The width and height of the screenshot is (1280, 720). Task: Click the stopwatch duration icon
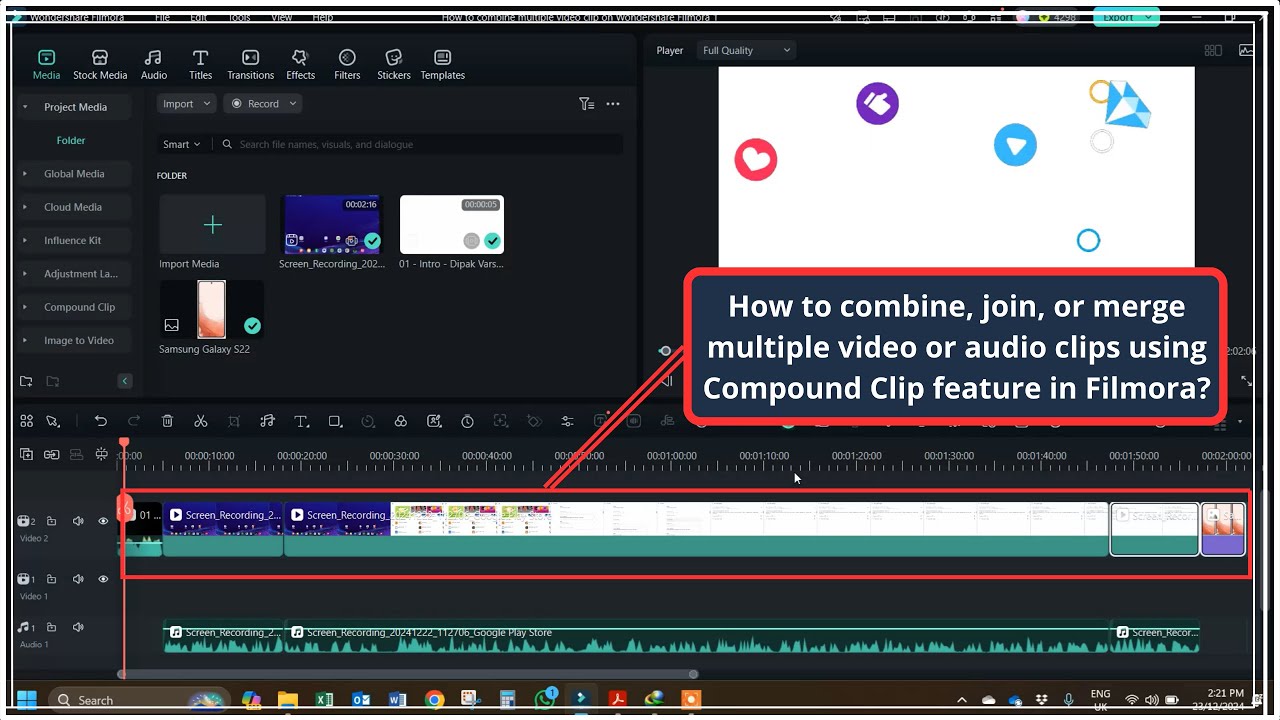467,421
